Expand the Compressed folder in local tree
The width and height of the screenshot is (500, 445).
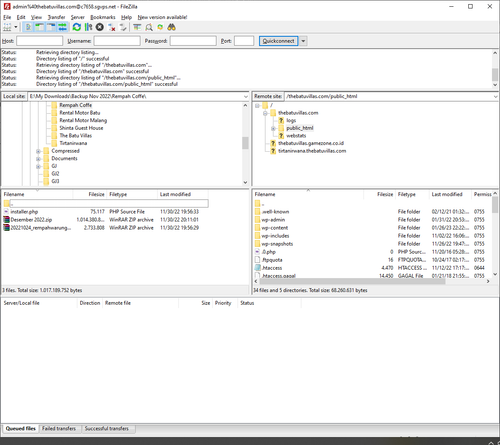tap(38, 151)
